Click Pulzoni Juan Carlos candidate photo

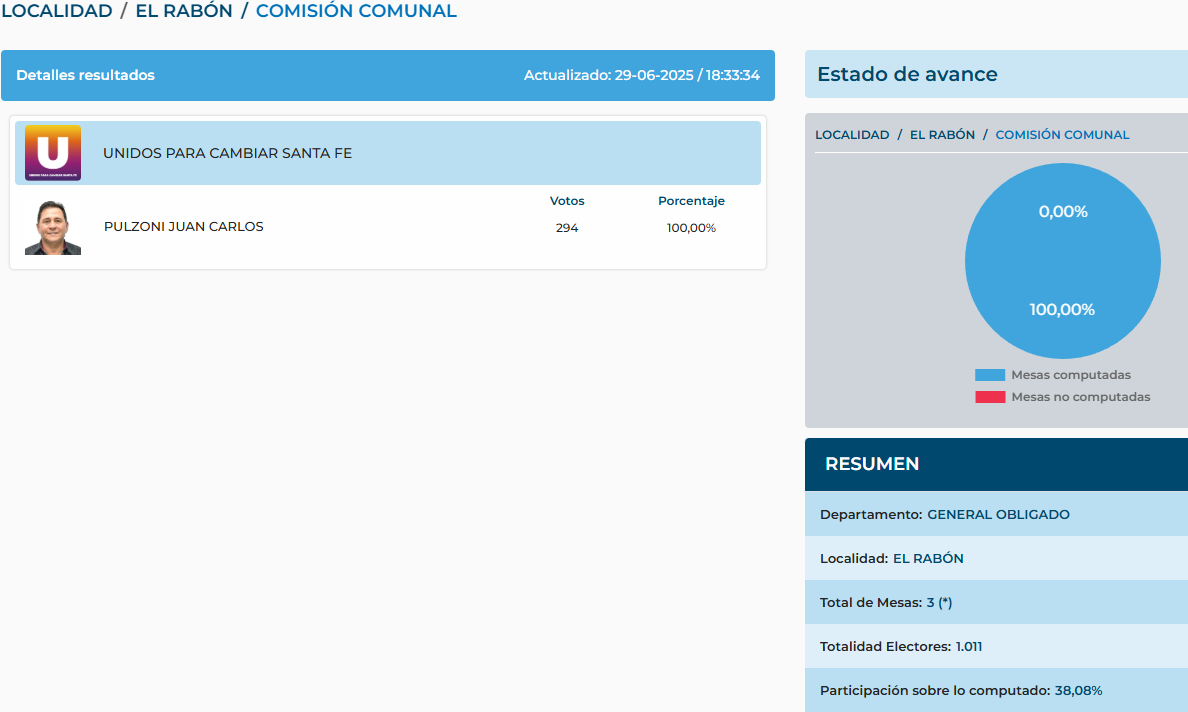coord(53,228)
